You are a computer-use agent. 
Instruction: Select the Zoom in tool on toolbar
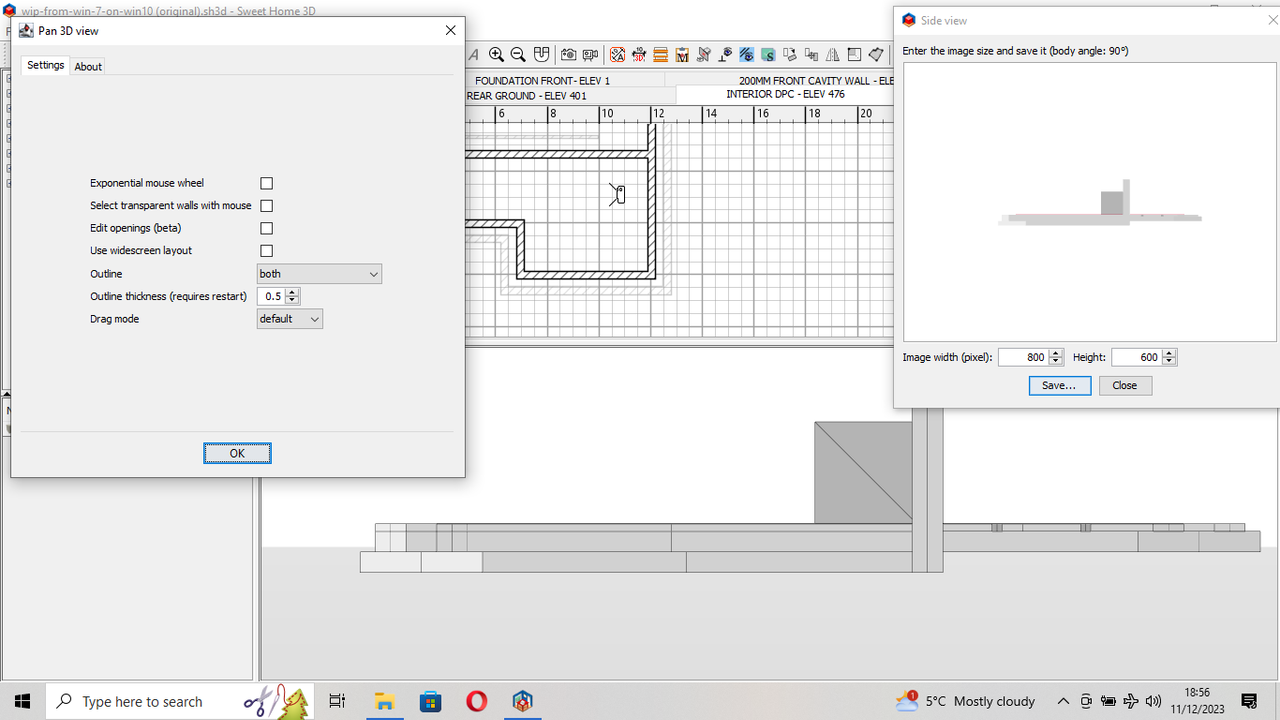pyautogui.click(x=497, y=55)
